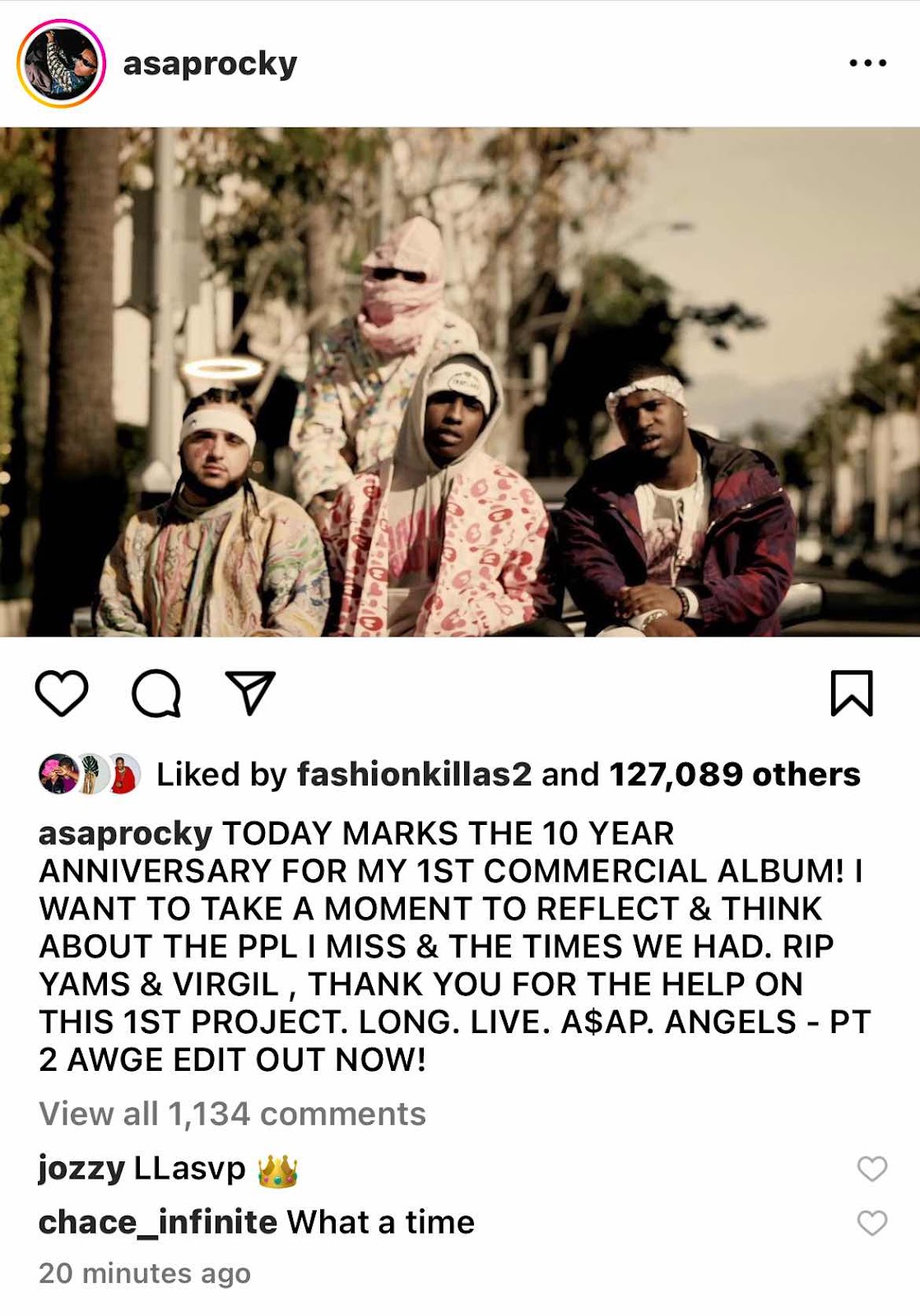920x1316 pixels.
Task: Tap the first liker avatar thumbnail
Action: click(58, 774)
